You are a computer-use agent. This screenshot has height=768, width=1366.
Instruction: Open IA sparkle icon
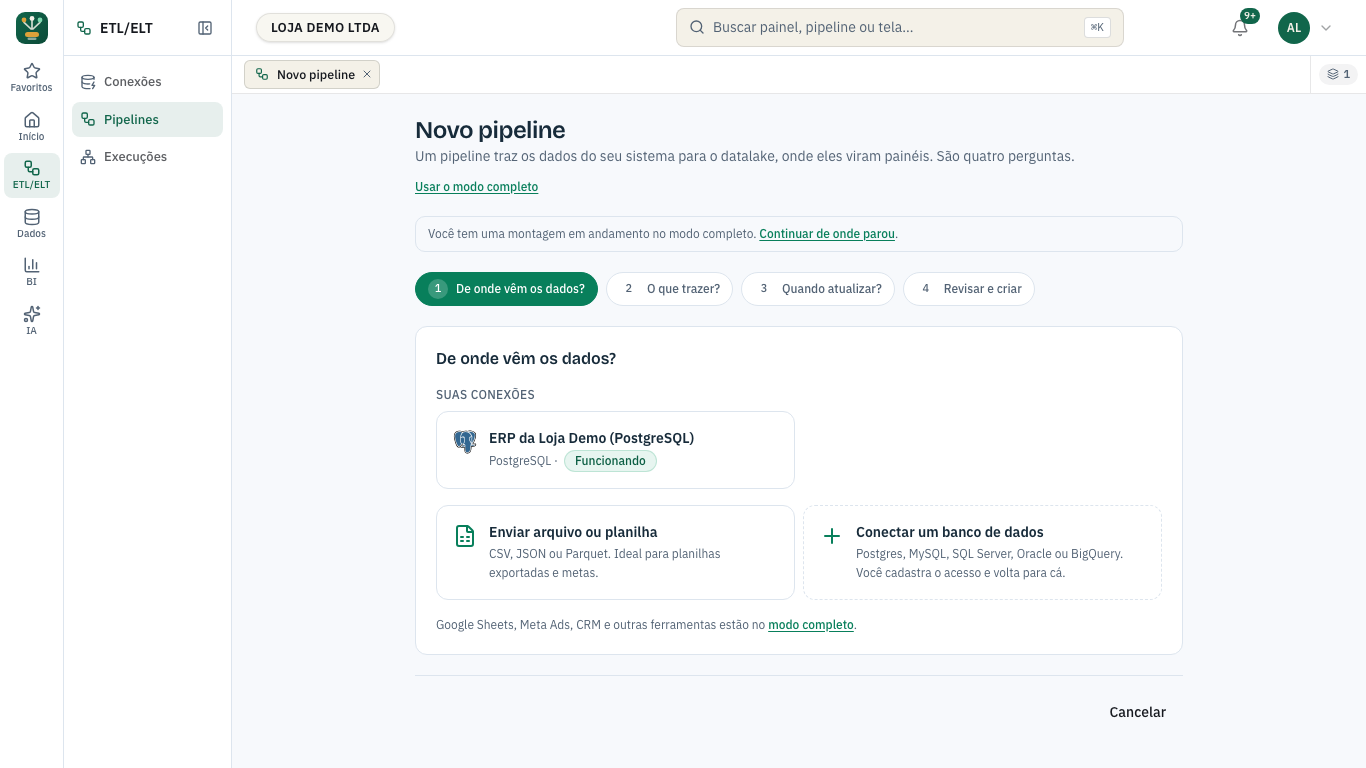32,321
